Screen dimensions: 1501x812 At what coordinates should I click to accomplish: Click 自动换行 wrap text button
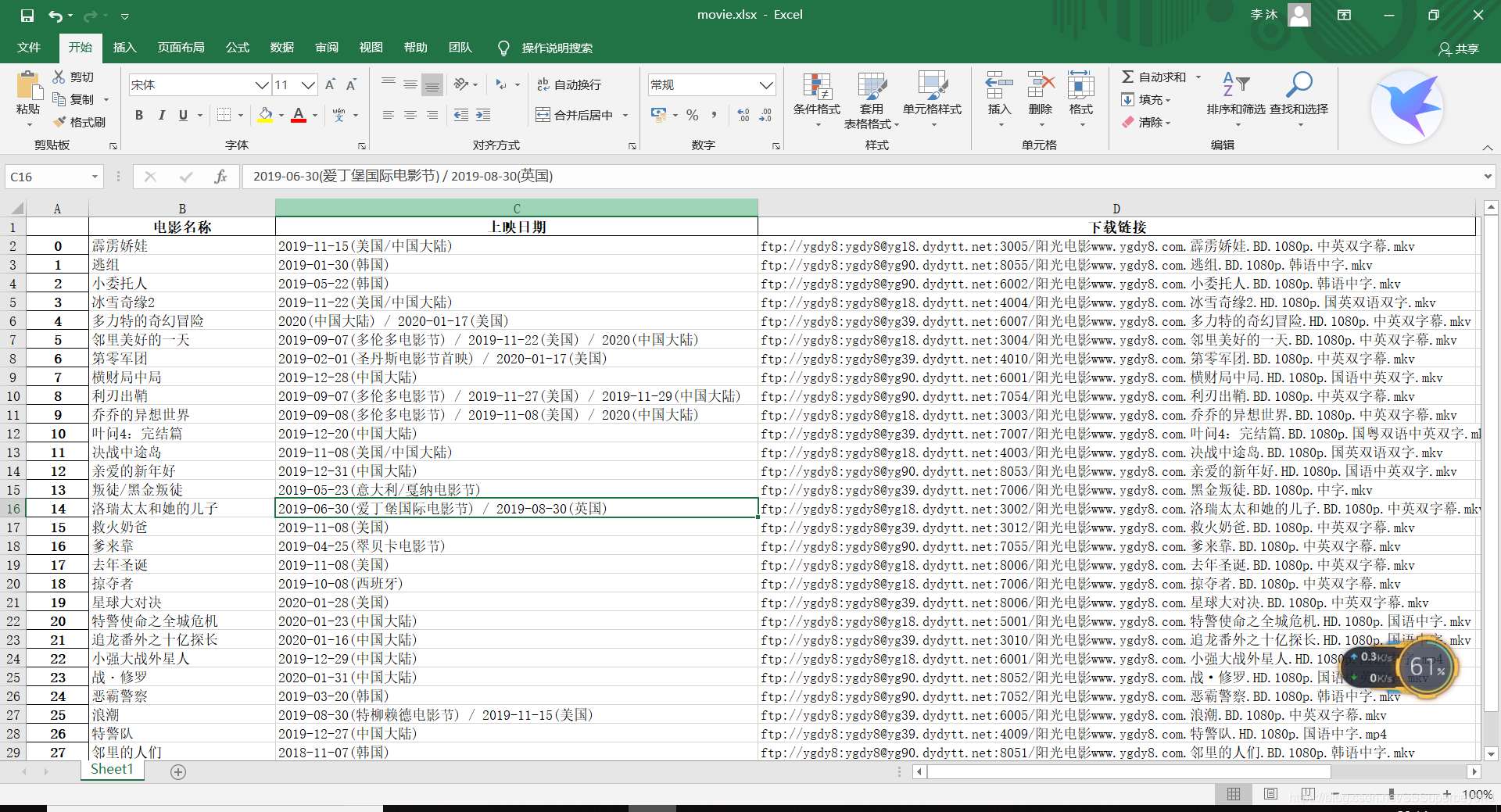(569, 84)
